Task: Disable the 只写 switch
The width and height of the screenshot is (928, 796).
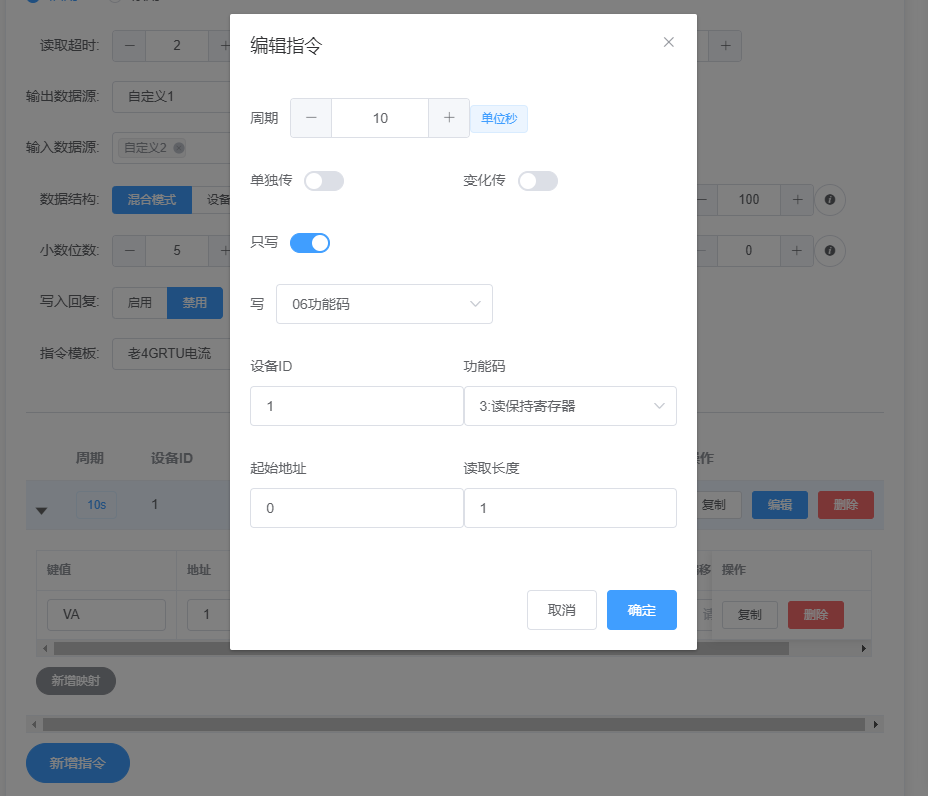Action: pos(310,243)
